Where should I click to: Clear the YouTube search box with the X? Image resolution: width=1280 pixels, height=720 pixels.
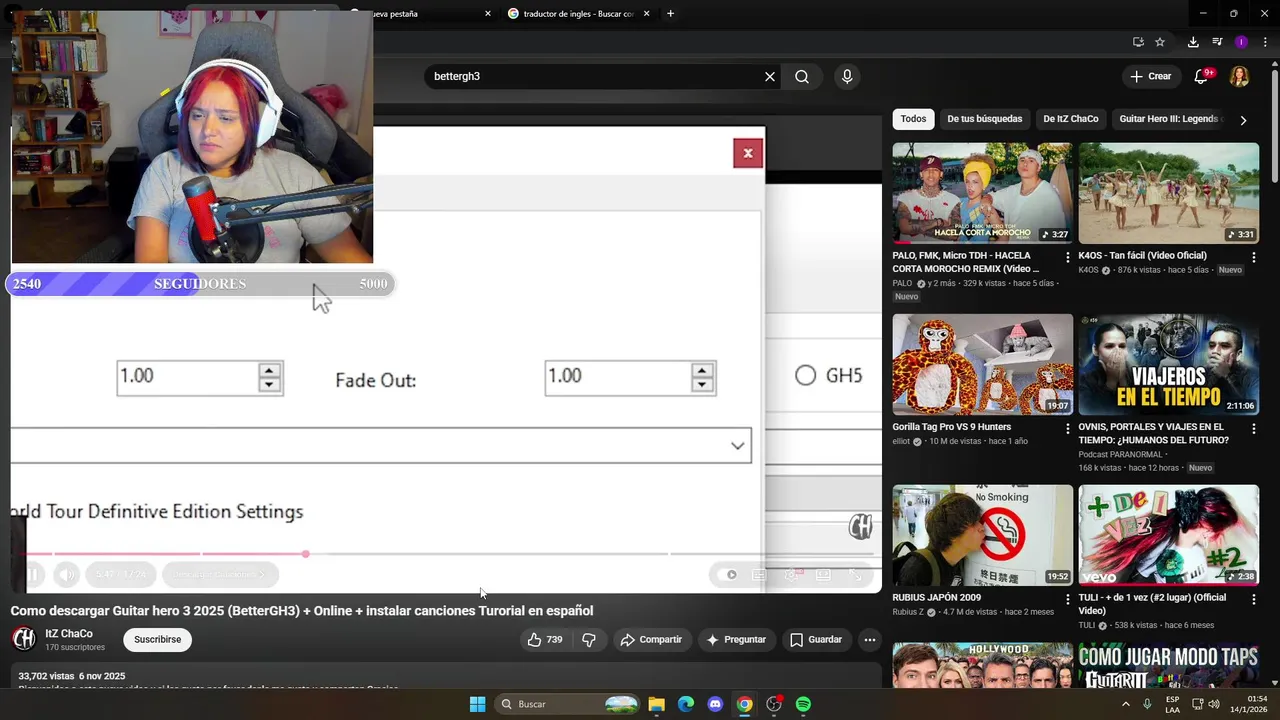[770, 76]
